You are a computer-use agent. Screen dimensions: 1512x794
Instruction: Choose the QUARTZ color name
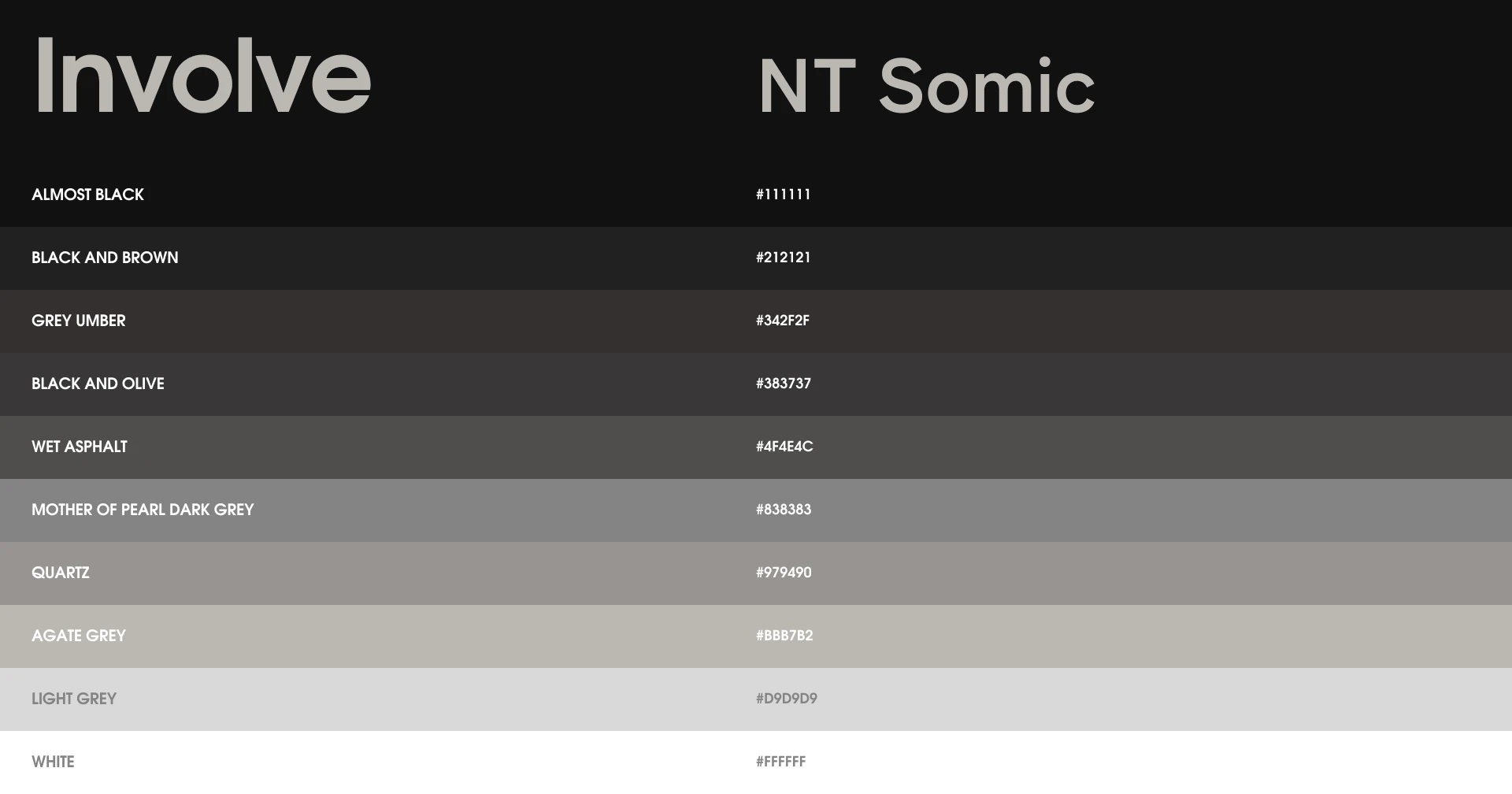[61, 573]
